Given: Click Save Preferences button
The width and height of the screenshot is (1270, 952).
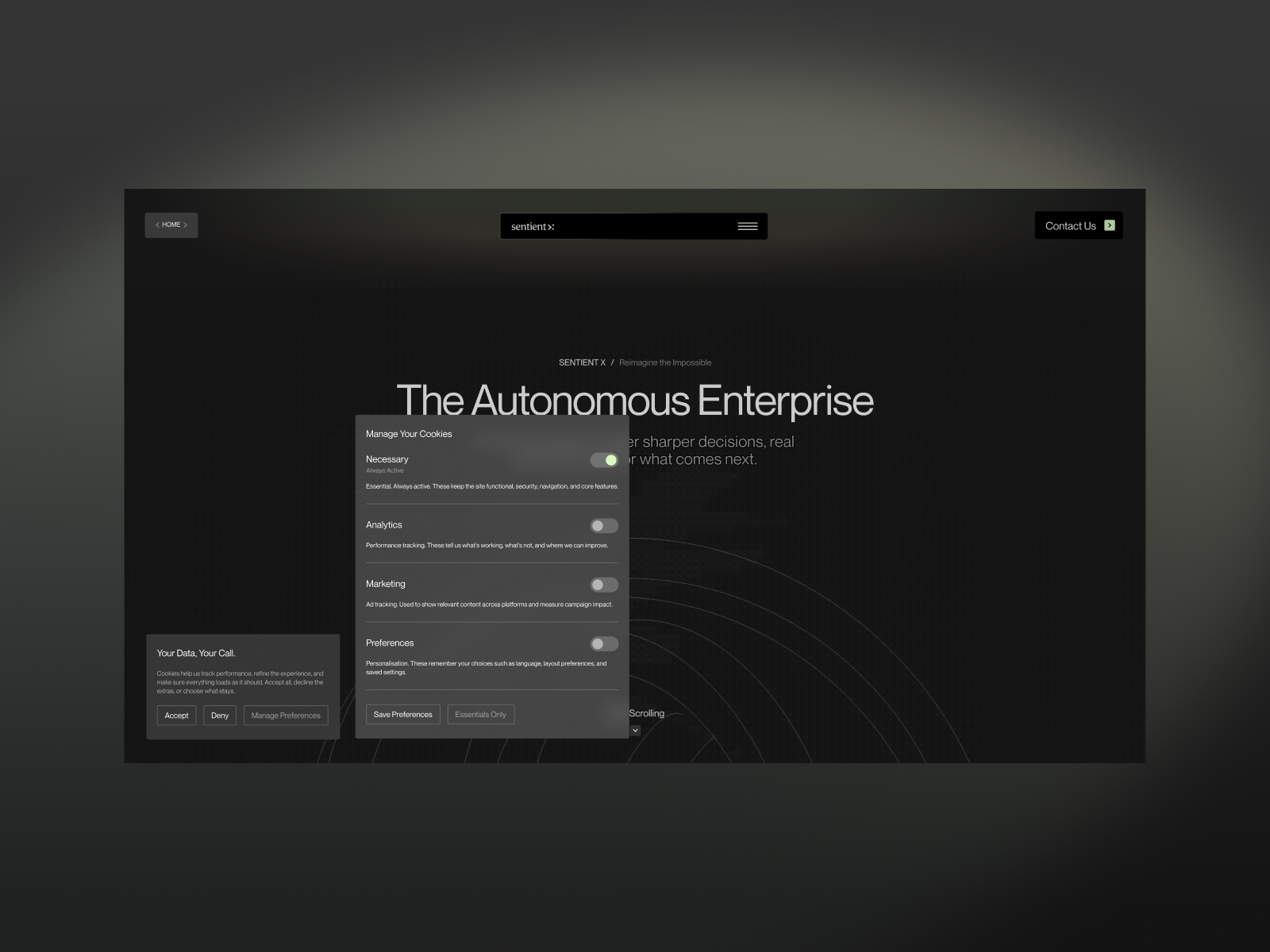Looking at the screenshot, I should click(x=403, y=714).
